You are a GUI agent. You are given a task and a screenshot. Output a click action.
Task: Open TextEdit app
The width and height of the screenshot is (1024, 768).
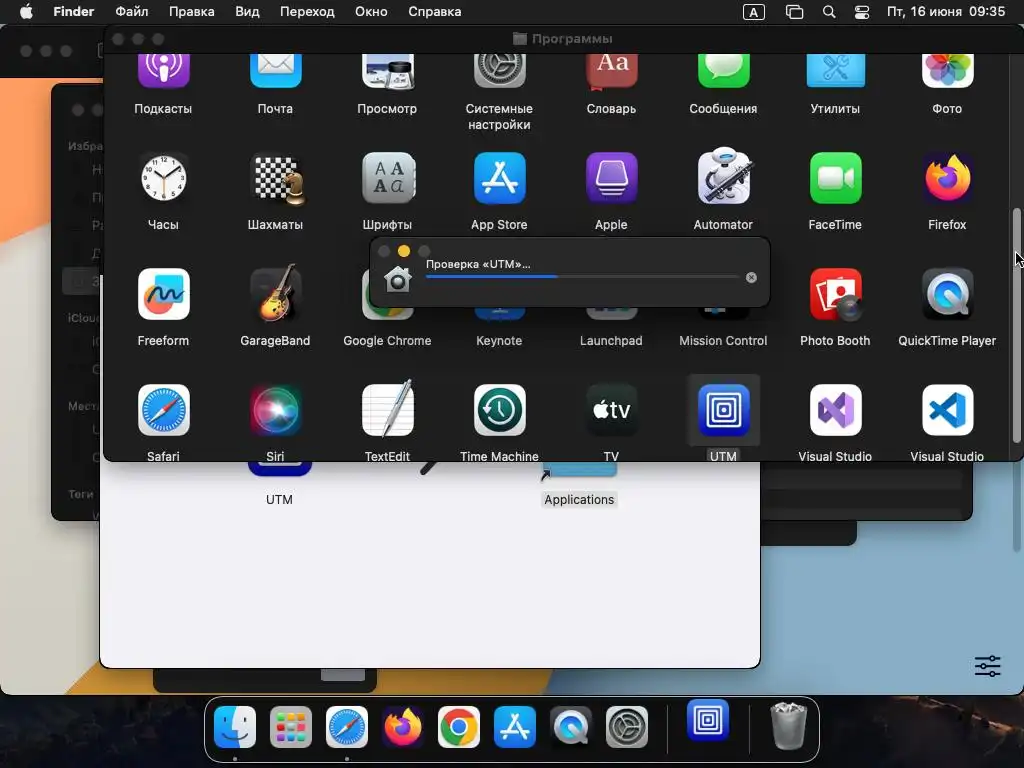click(x=388, y=409)
